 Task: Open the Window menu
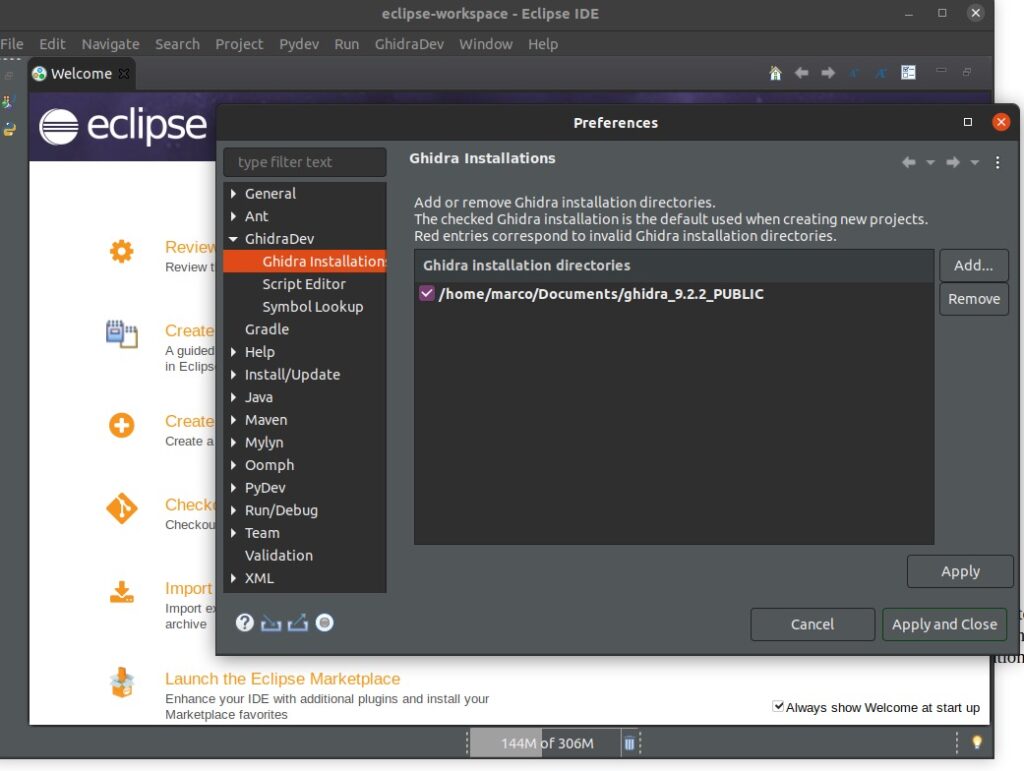(x=485, y=44)
